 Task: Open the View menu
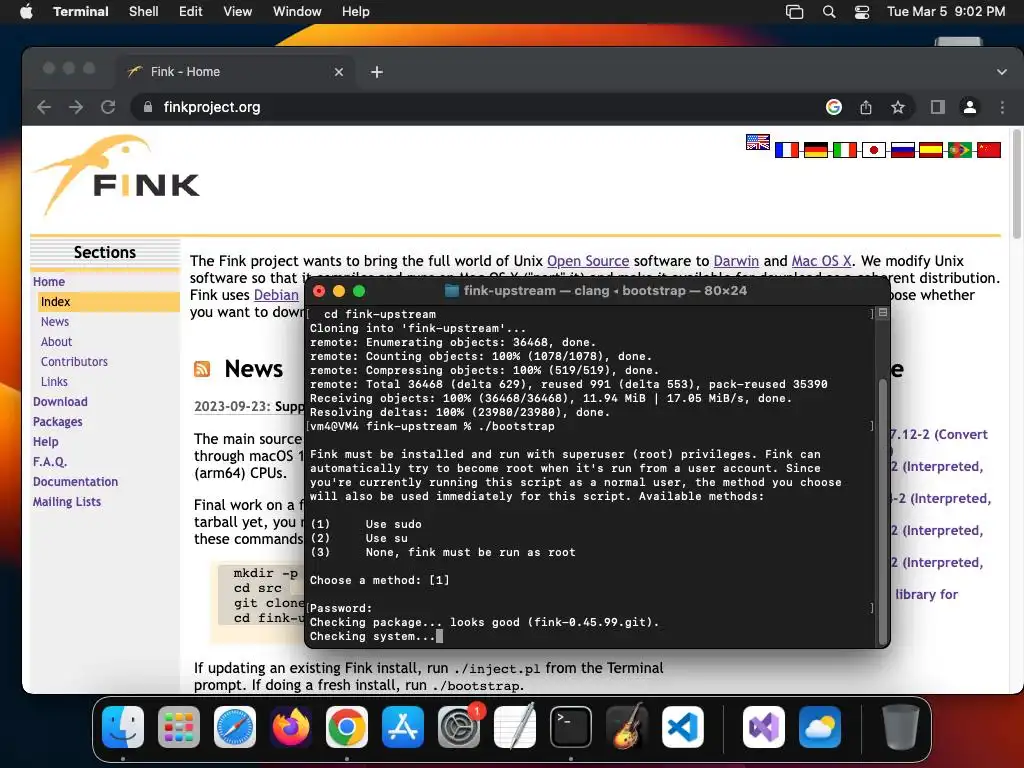point(238,12)
